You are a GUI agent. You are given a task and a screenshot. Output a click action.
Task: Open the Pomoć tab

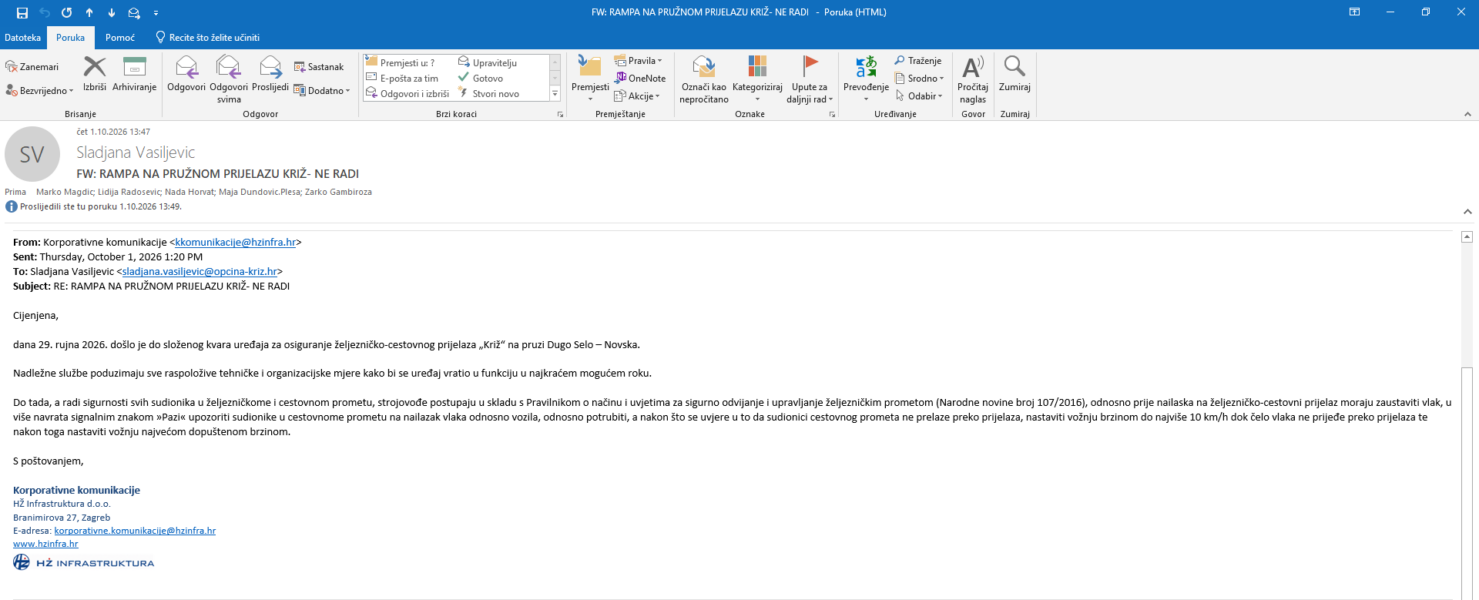tap(120, 38)
